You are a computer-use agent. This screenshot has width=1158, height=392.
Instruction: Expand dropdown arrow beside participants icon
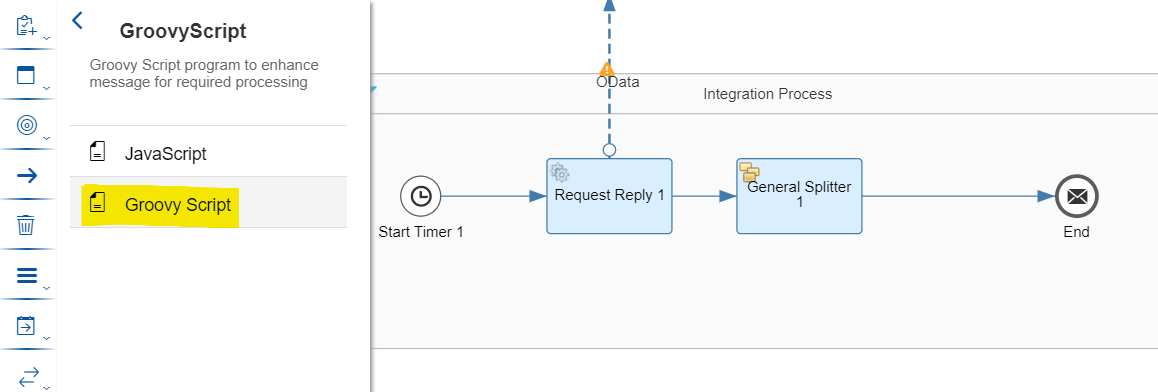pyautogui.click(x=47, y=37)
